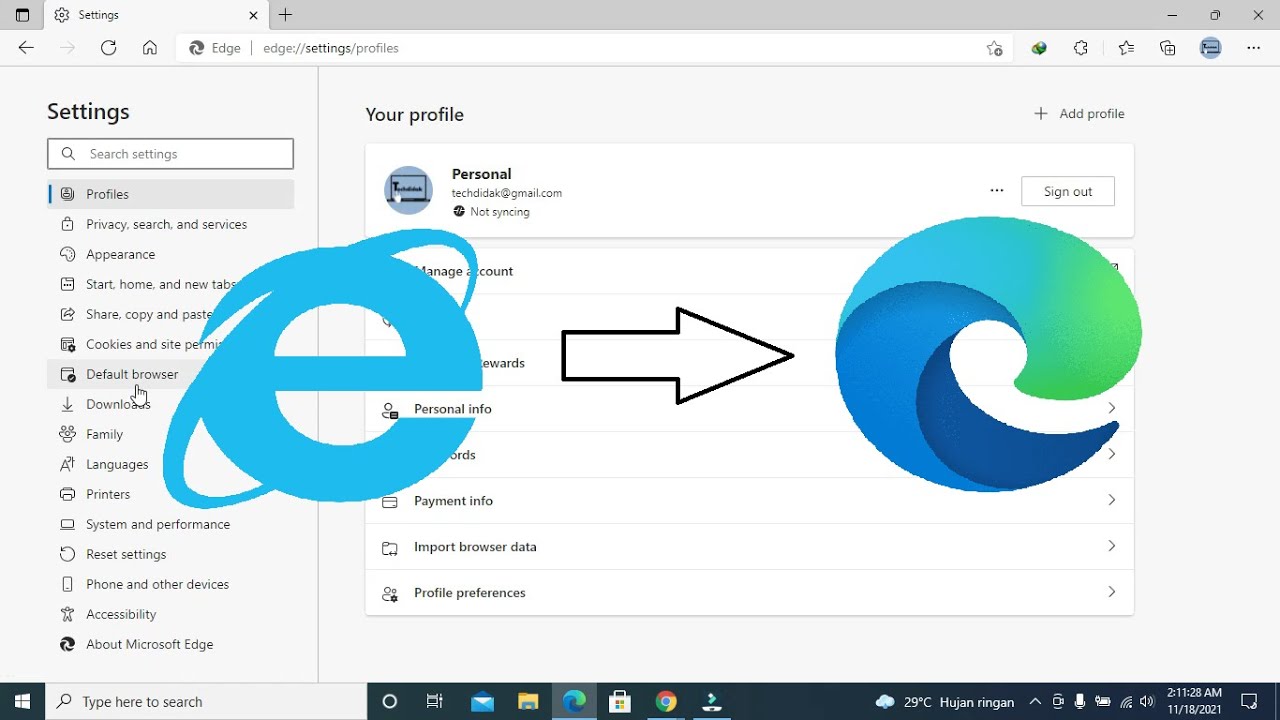This screenshot has height=720, width=1280.
Task: Click the profile avatar in toolbar
Action: click(x=1211, y=48)
